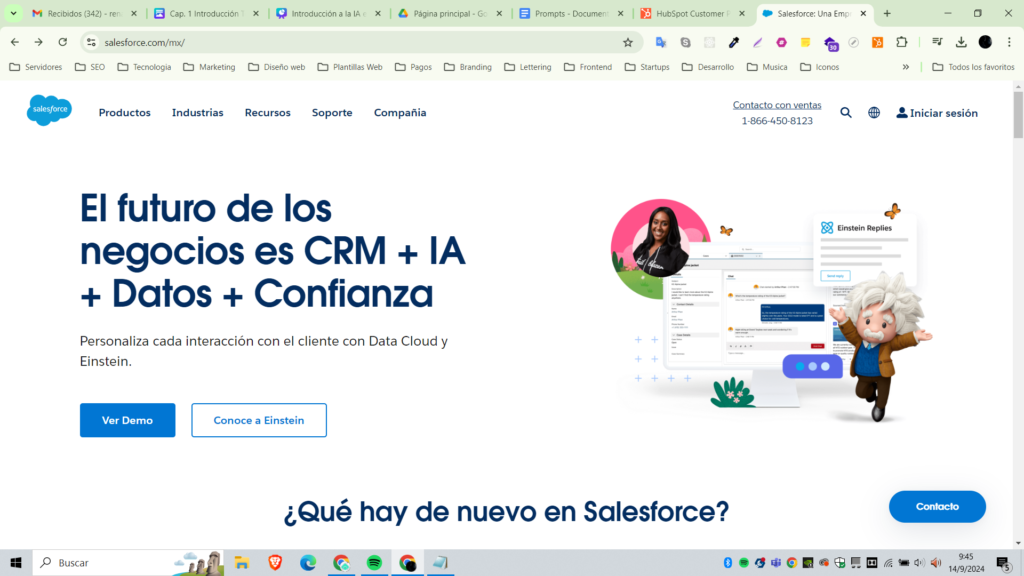Click the Salesforce cloud logo
This screenshot has width=1024, height=576.
click(49, 110)
